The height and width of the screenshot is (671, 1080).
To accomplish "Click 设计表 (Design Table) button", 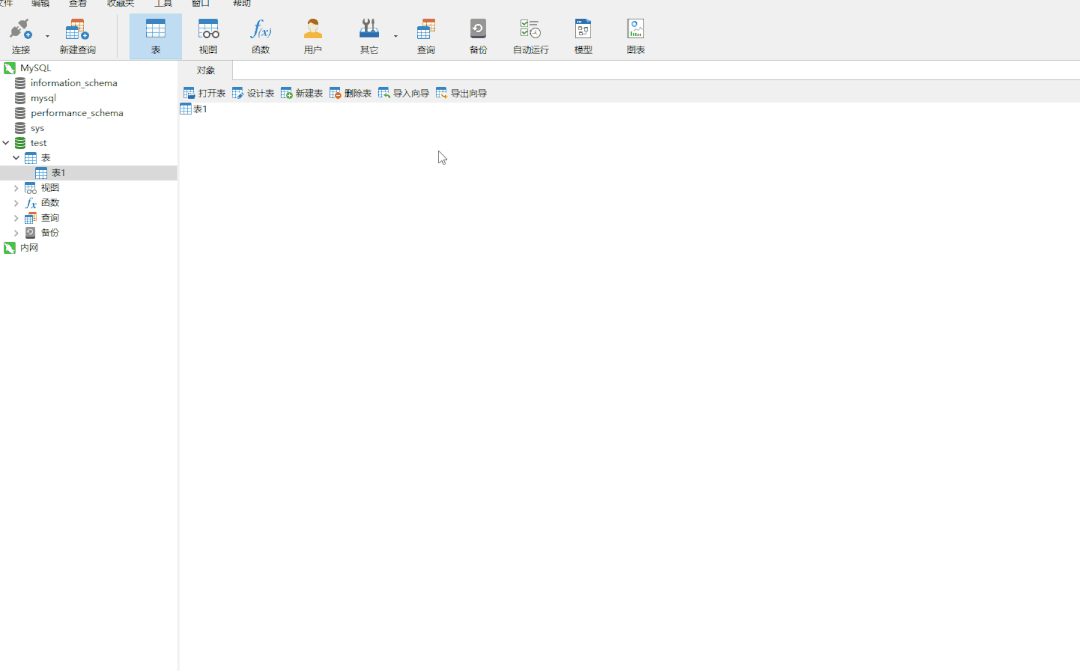I will [253, 93].
